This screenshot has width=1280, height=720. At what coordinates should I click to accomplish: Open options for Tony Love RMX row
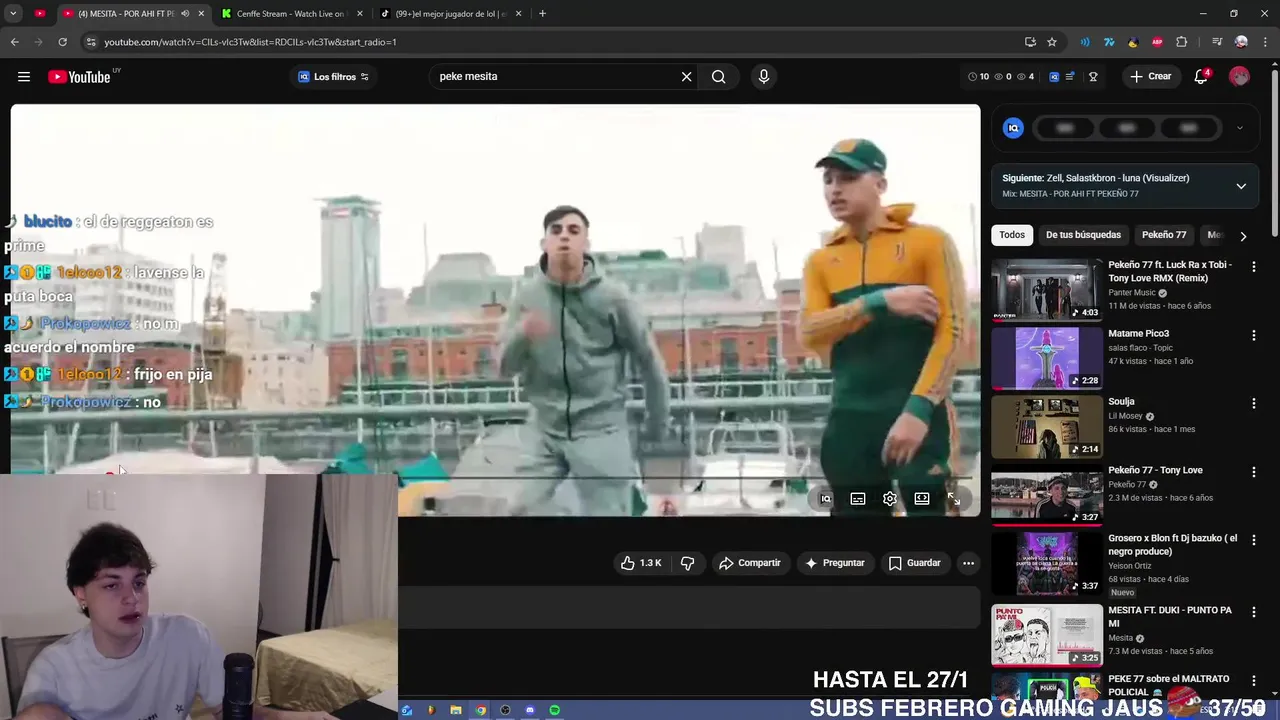coord(1253,267)
